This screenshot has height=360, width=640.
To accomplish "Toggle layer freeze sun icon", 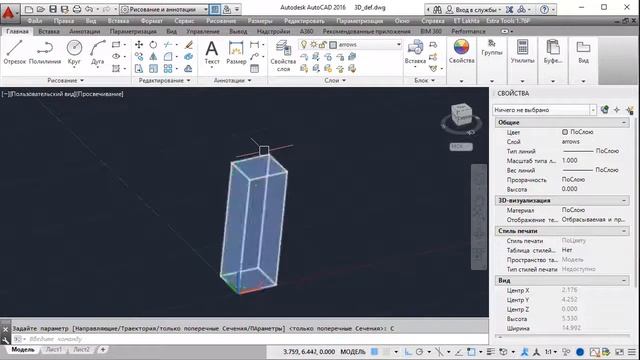I will pyautogui.click(x=313, y=44).
